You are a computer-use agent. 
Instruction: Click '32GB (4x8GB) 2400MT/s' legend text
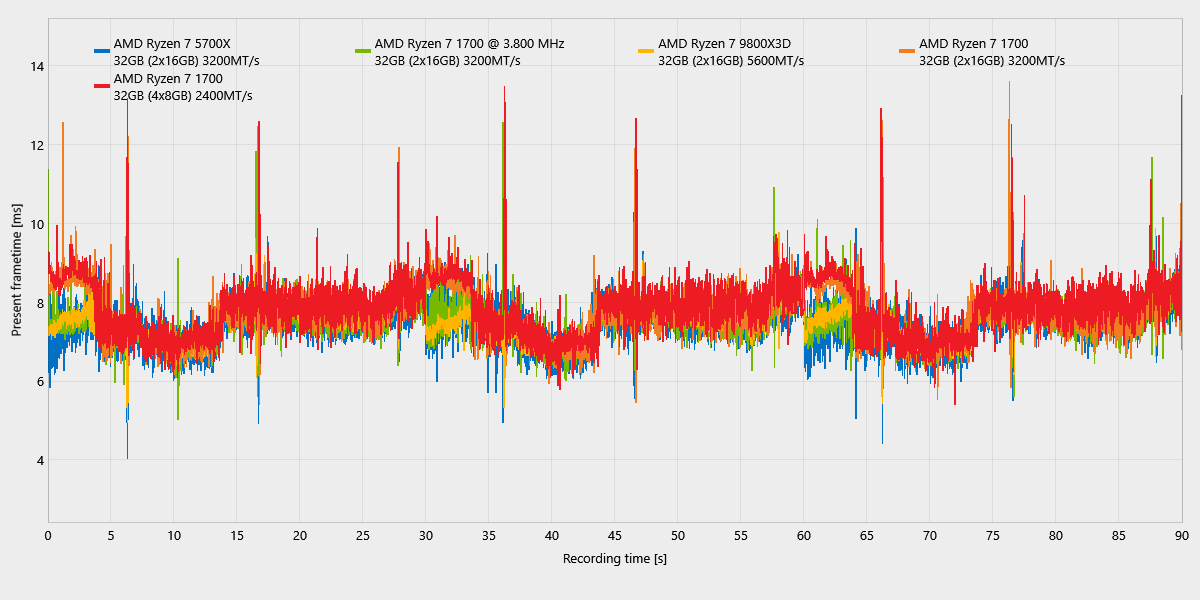click(x=183, y=96)
